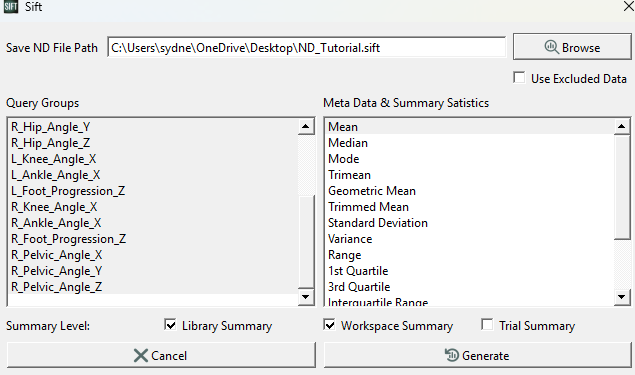
Task: Toggle Library Summary checkbox
Action: point(170,325)
